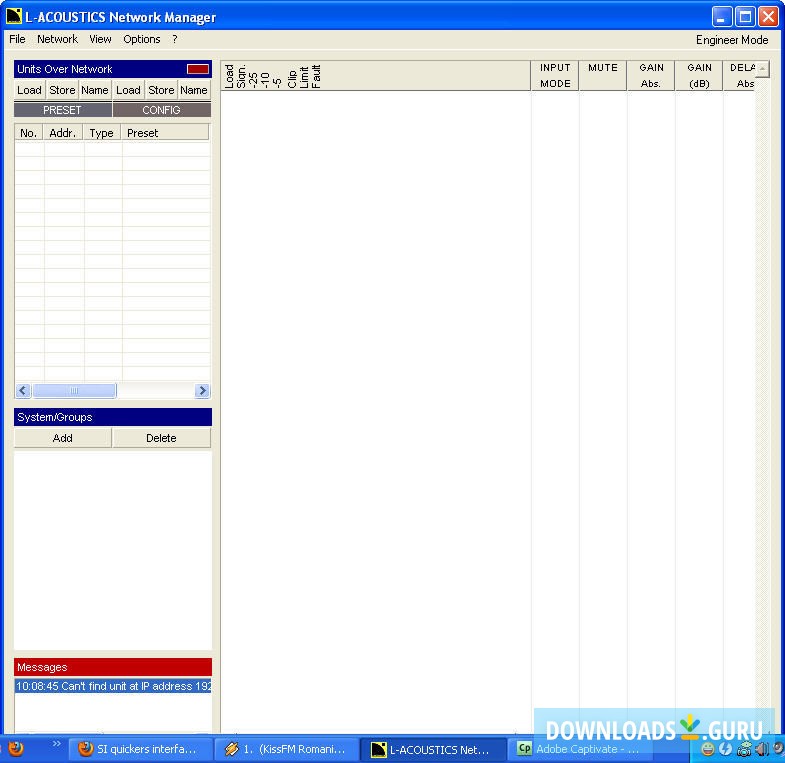Image resolution: width=785 pixels, height=763 pixels.
Task: Click the preset Load button above PRESET
Action: 30,90
